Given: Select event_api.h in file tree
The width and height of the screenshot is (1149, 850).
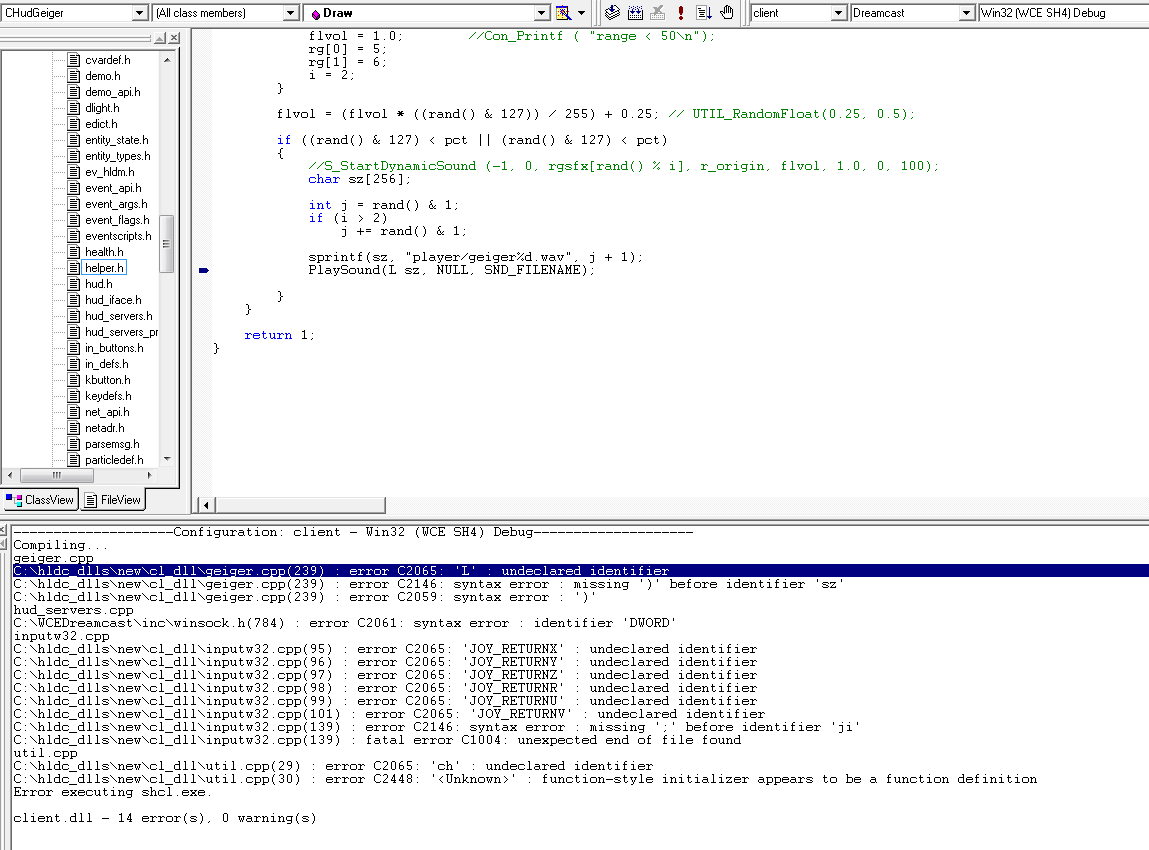Looking at the screenshot, I should [x=113, y=188].
